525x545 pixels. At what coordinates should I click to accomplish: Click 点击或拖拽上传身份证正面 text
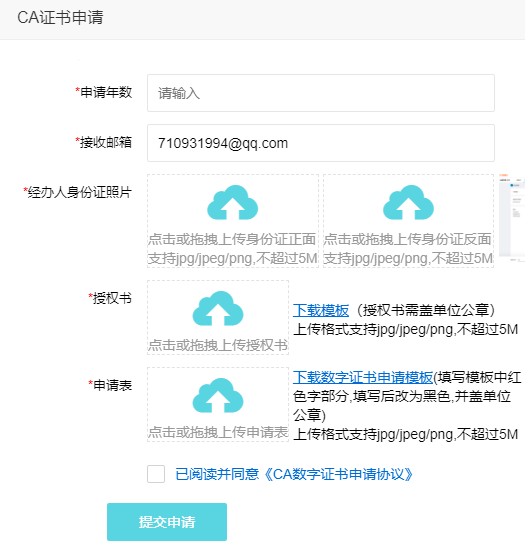pos(232,239)
